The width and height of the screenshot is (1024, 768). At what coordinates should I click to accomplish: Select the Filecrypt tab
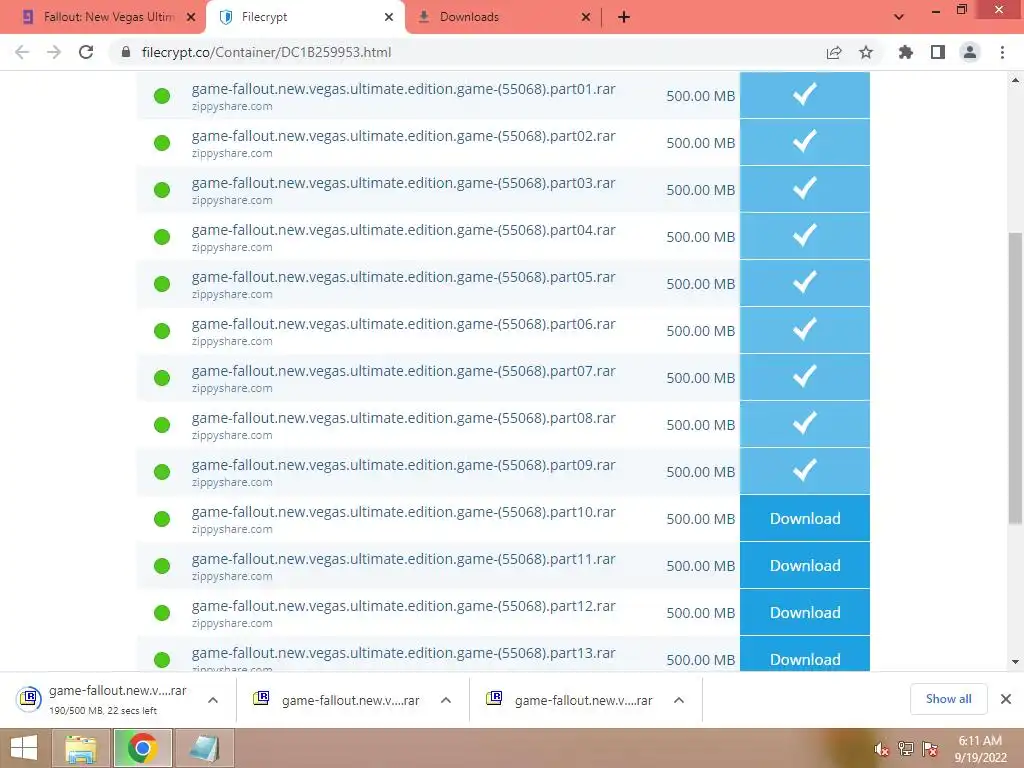[x=306, y=17]
